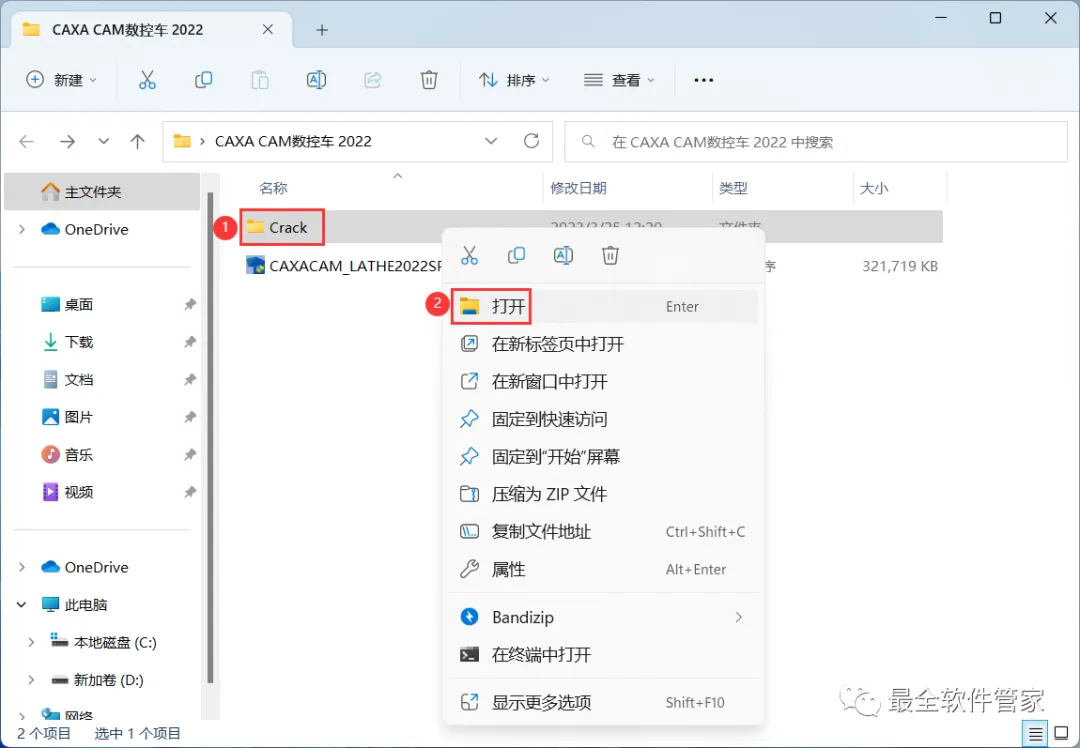Open 视频 in the sidebar
Image resolution: width=1080 pixels, height=748 pixels.
point(79,492)
